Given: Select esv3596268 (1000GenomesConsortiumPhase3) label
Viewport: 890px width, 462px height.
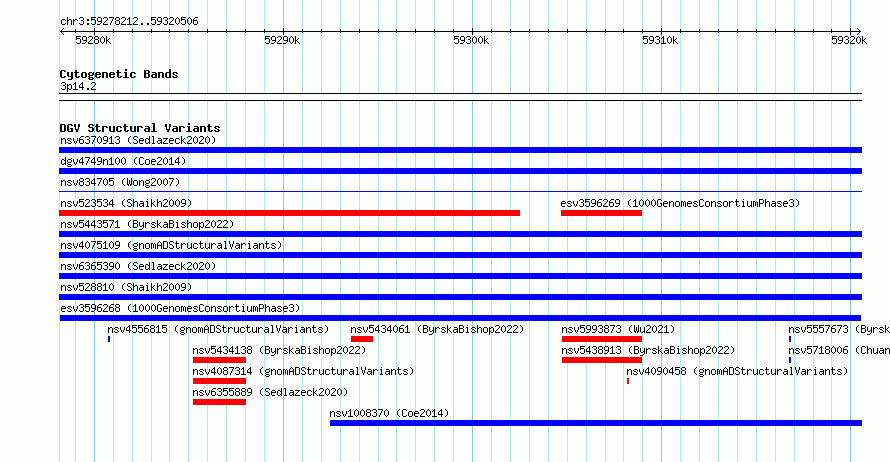Looking at the screenshot, I should [x=180, y=308].
